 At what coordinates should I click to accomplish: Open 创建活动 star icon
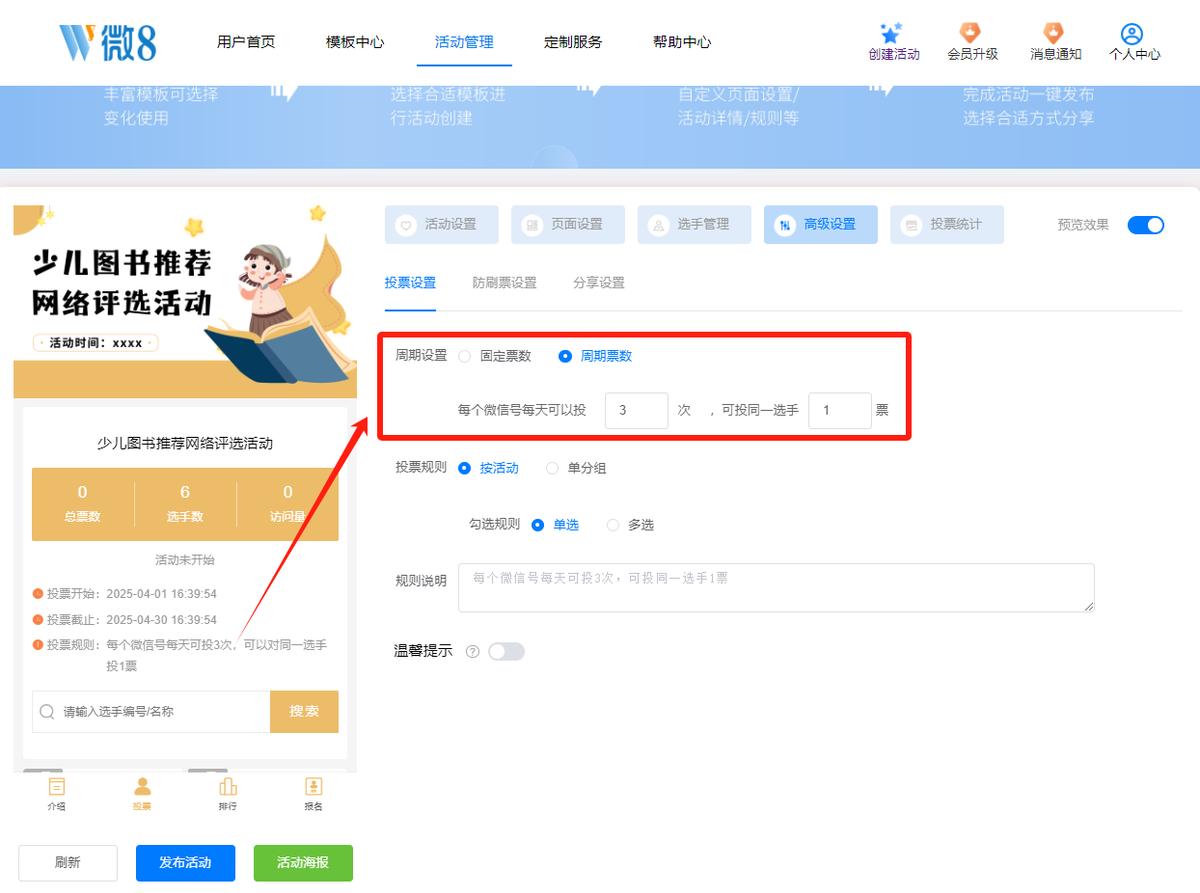coord(892,33)
